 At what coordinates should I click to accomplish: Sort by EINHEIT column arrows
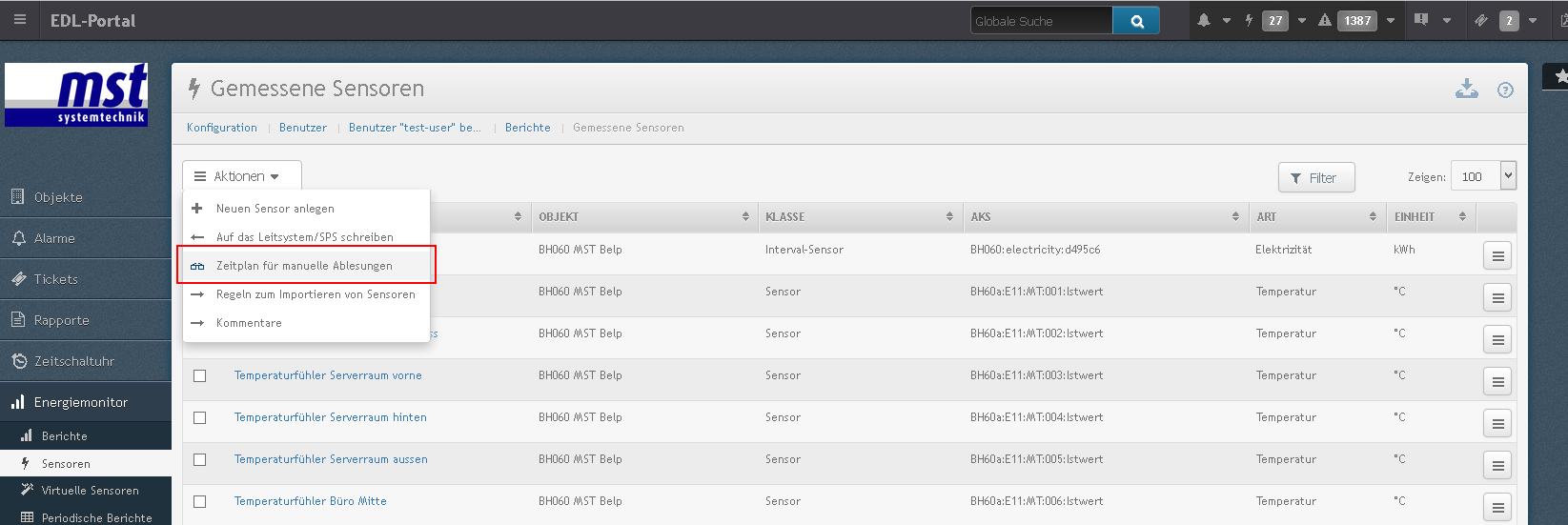1462,217
